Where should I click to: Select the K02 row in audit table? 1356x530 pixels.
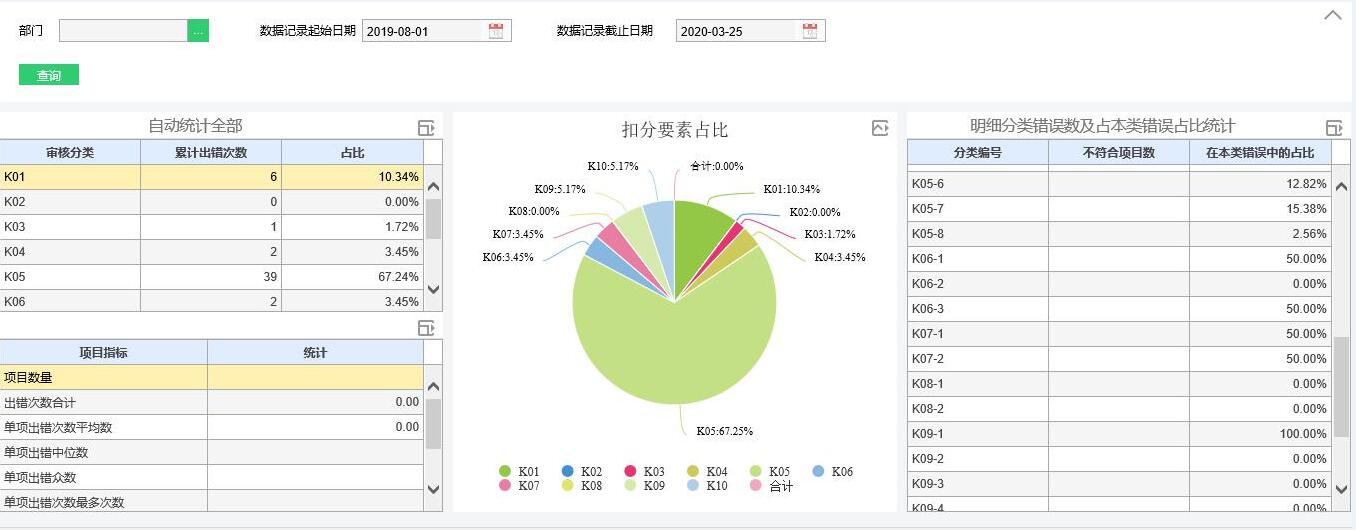coord(211,202)
